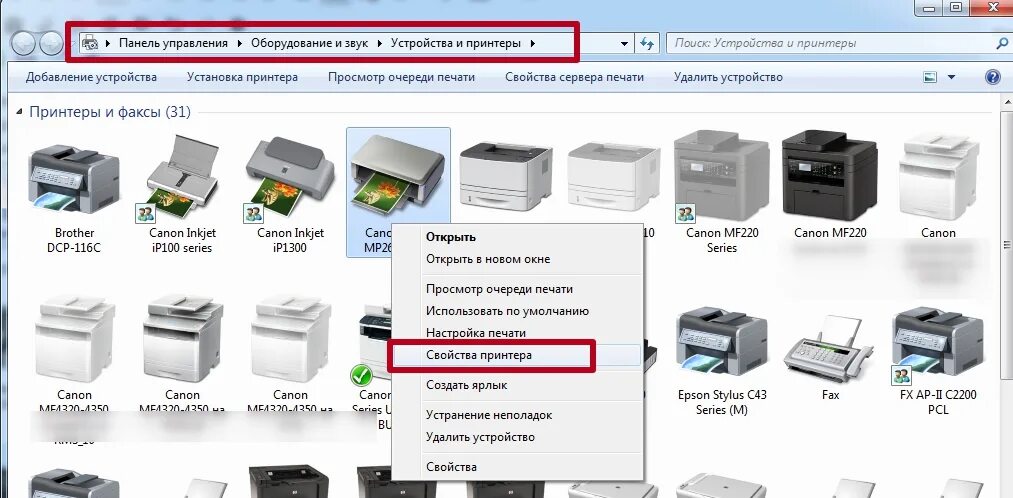Click the search magnifier icon
Viewport: 1013px width, 498px height.
point(1003,43)
